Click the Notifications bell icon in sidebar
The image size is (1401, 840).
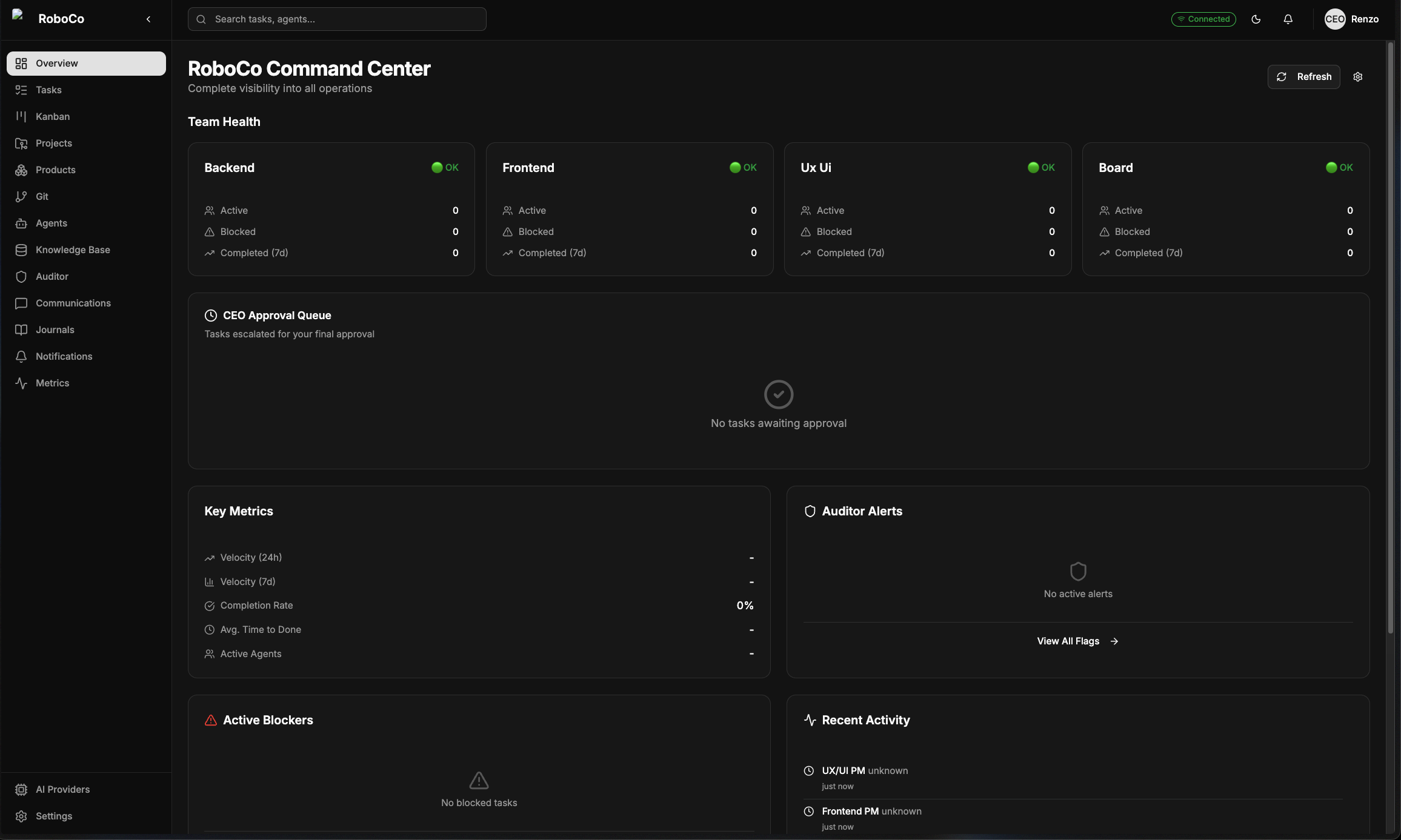click(x=21, y=357)
